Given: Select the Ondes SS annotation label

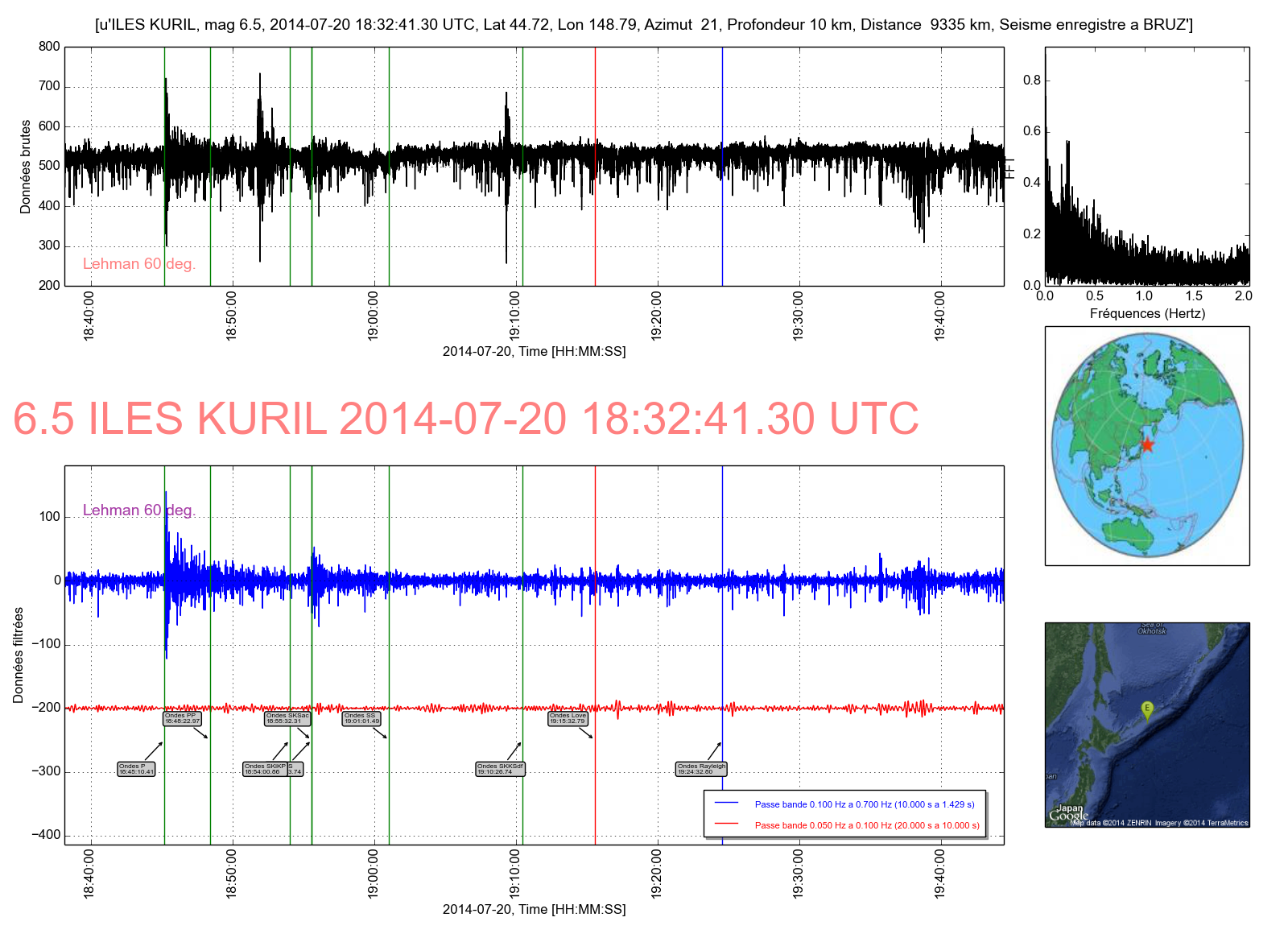Looking at the screenshot, I should coord(361,718).
